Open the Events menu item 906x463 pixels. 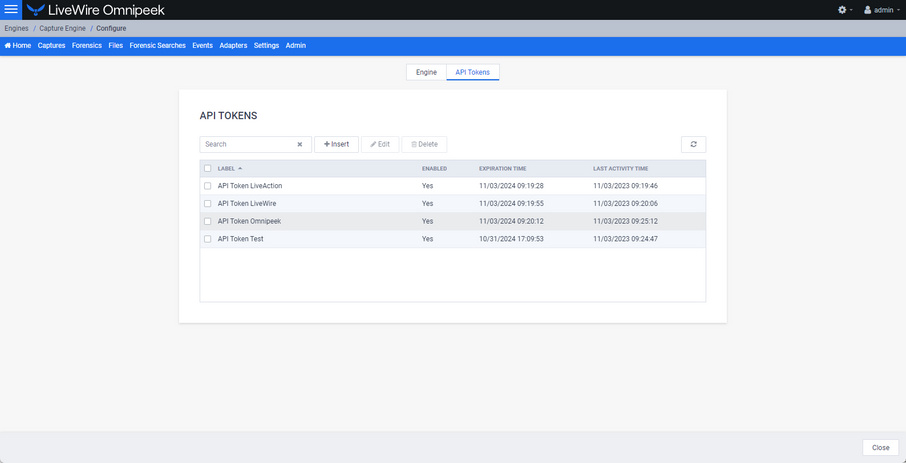tap(202, 46)
